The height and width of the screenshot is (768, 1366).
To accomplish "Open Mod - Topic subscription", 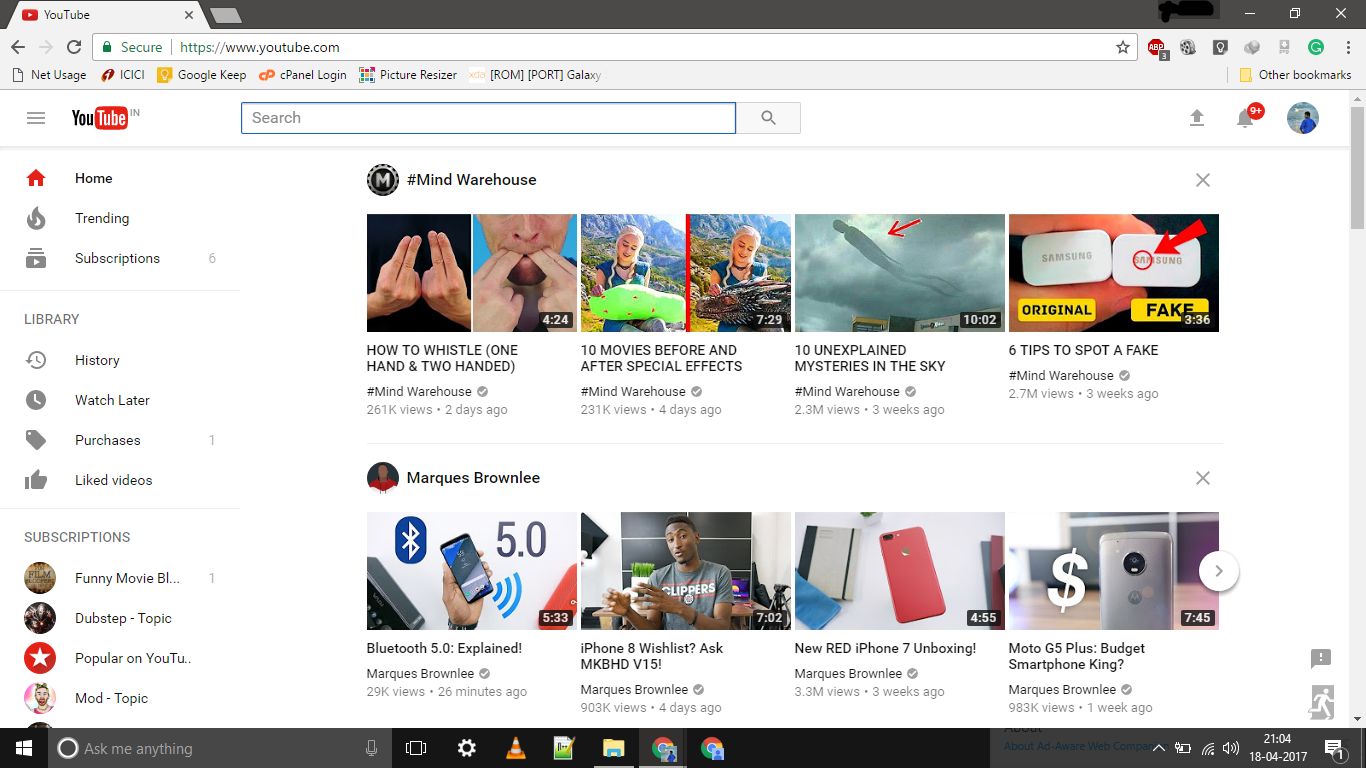I will (120, 698).
